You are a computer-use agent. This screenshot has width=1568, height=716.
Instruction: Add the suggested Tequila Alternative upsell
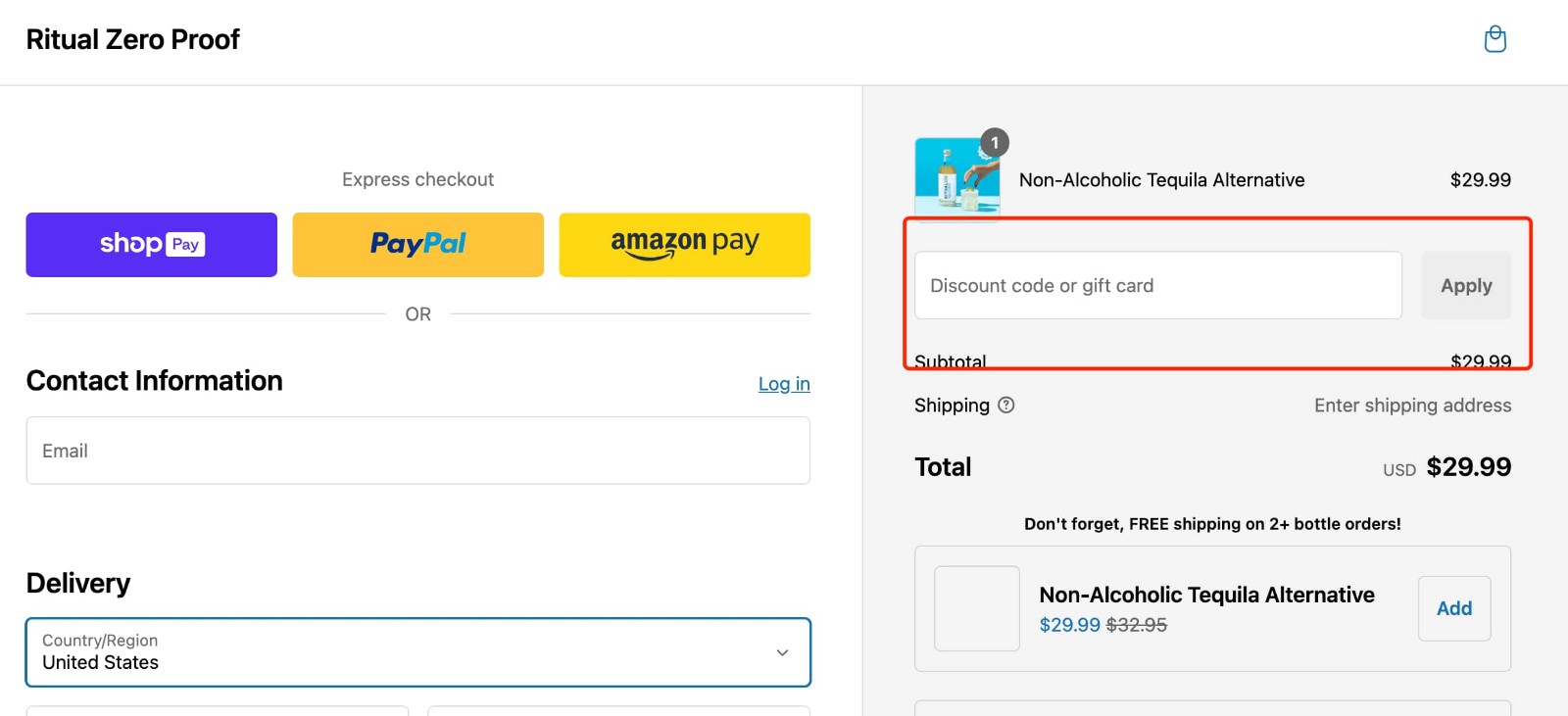1454,608
